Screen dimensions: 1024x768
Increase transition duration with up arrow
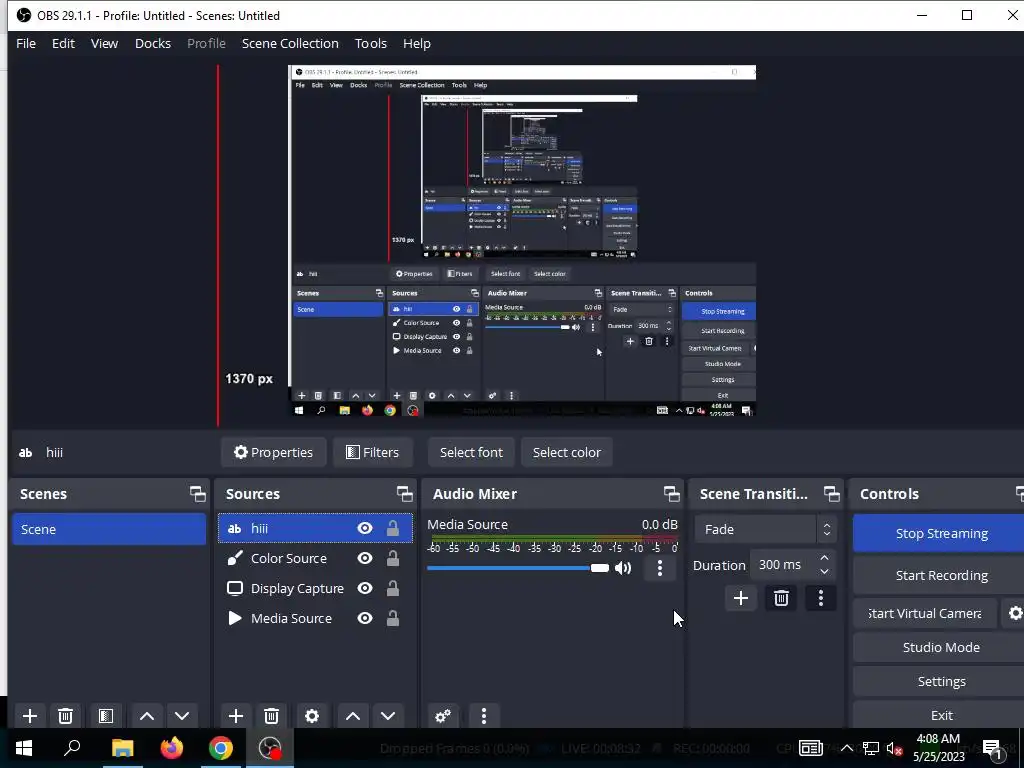pos(824,558)
